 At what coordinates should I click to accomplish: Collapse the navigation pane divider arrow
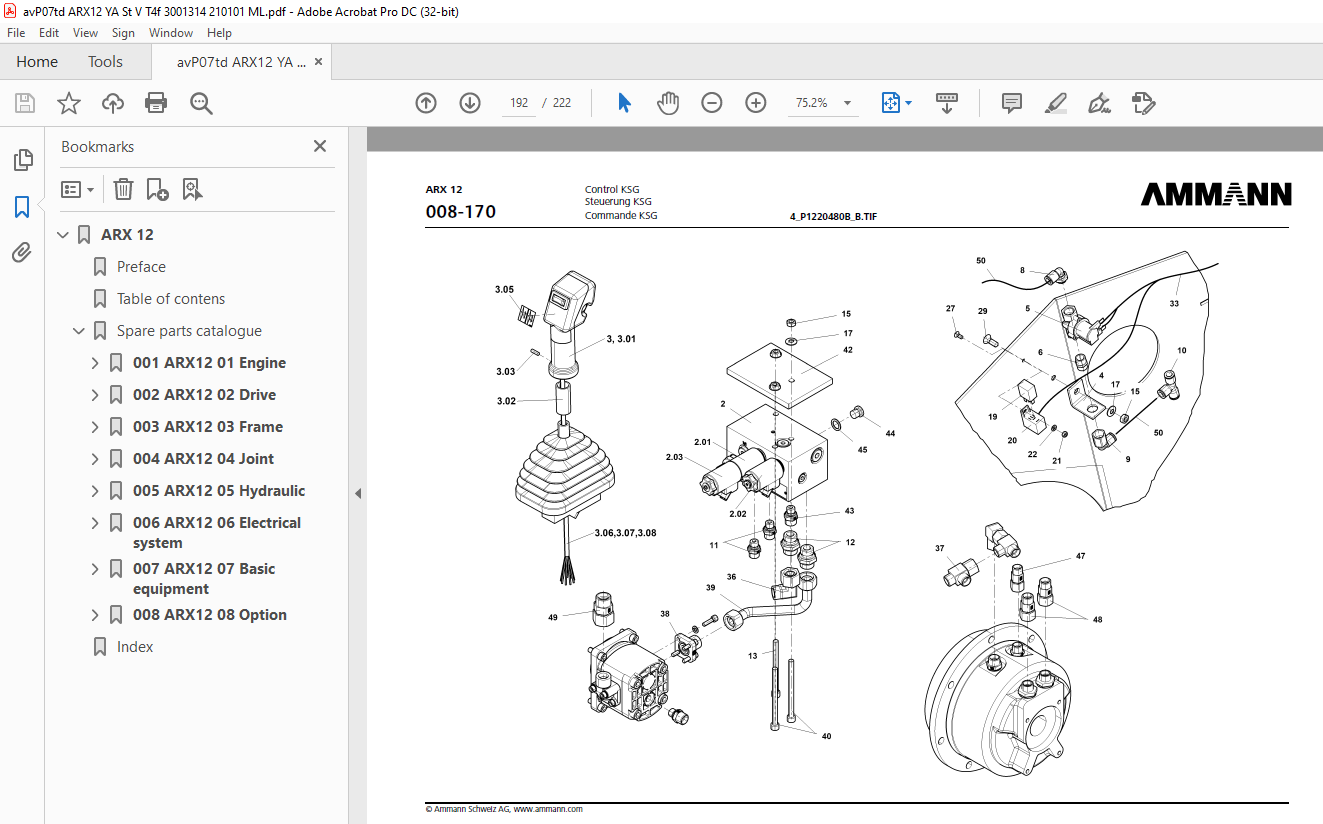(x=358, y=493)
